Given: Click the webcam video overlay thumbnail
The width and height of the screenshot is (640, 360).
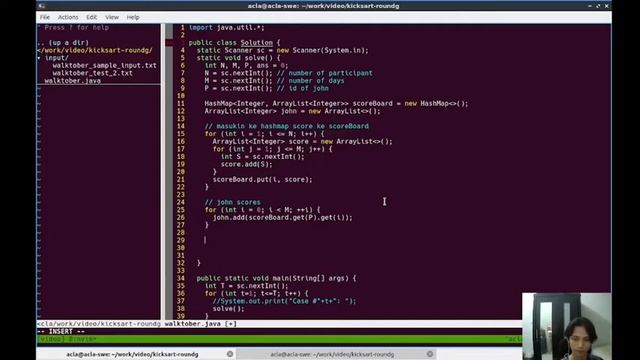Looking at the screenshot, I should pos(567,326).
